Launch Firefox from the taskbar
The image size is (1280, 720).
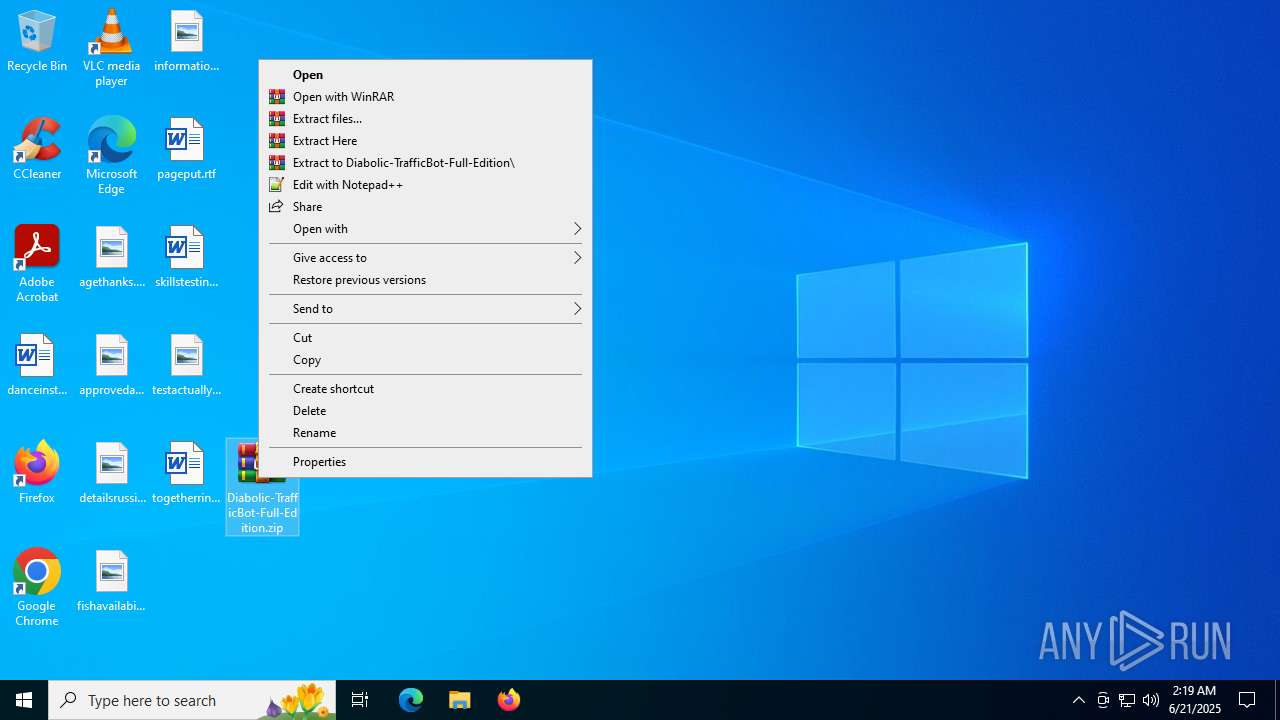pos(509,700)
